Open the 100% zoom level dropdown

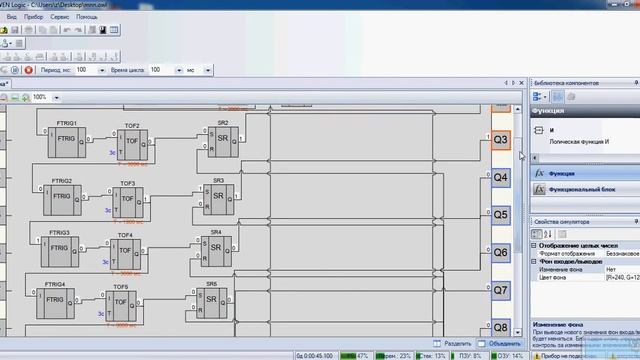[x=56, y=98]
